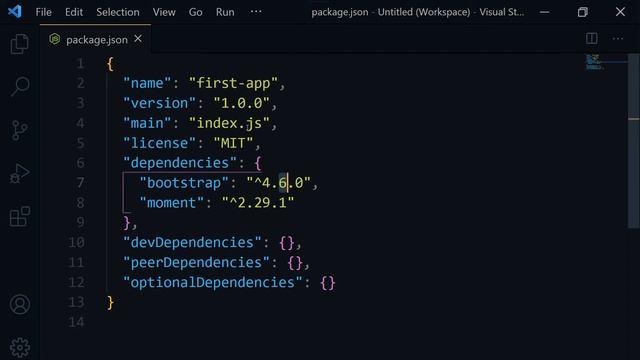Image resolution: width=640 pixels, height=360 pixels.
Task: Click the editor vertical scrollbar
Action: point(633,141)
